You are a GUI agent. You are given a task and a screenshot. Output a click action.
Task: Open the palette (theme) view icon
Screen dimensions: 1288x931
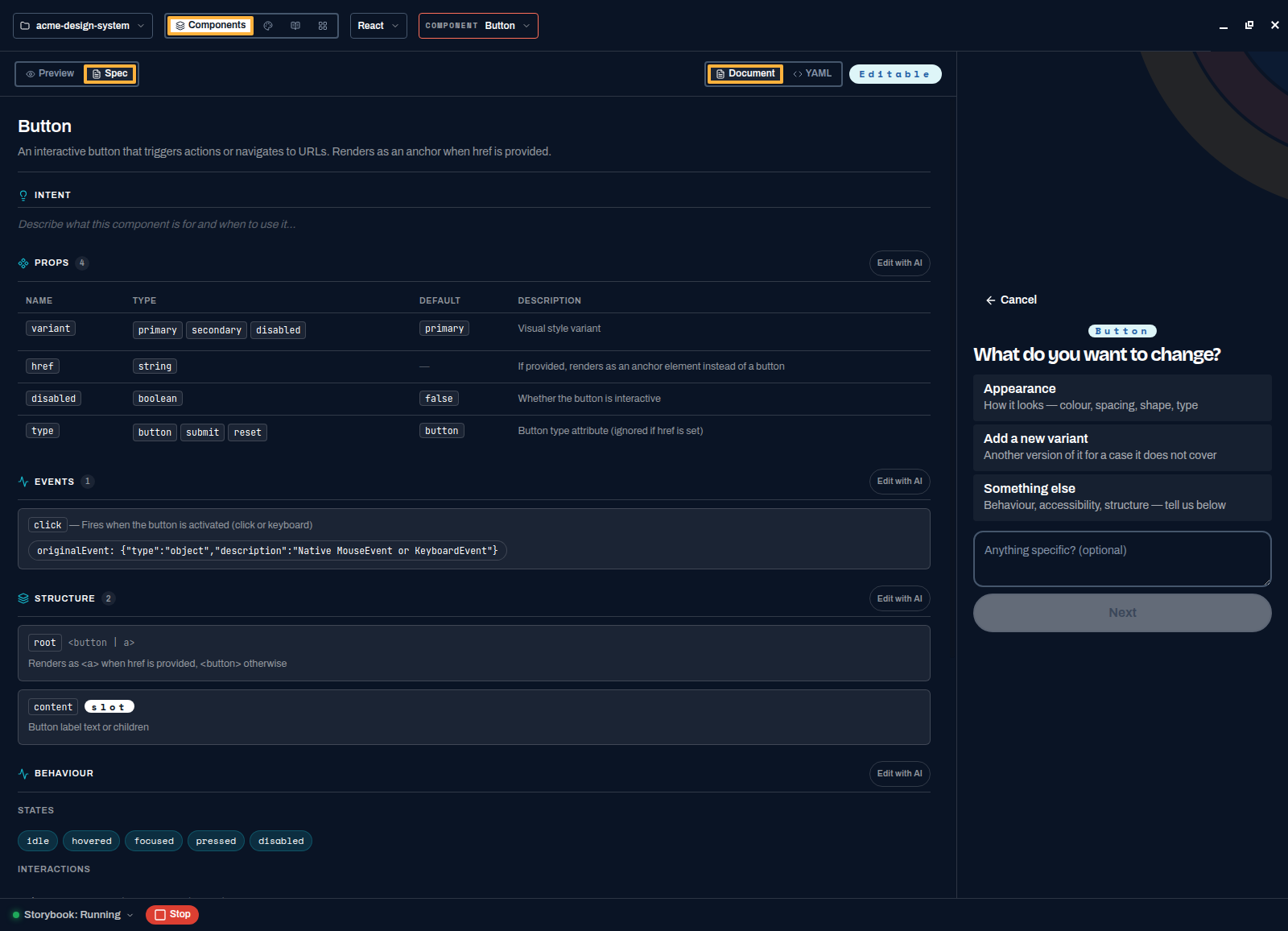pos(268,26)
